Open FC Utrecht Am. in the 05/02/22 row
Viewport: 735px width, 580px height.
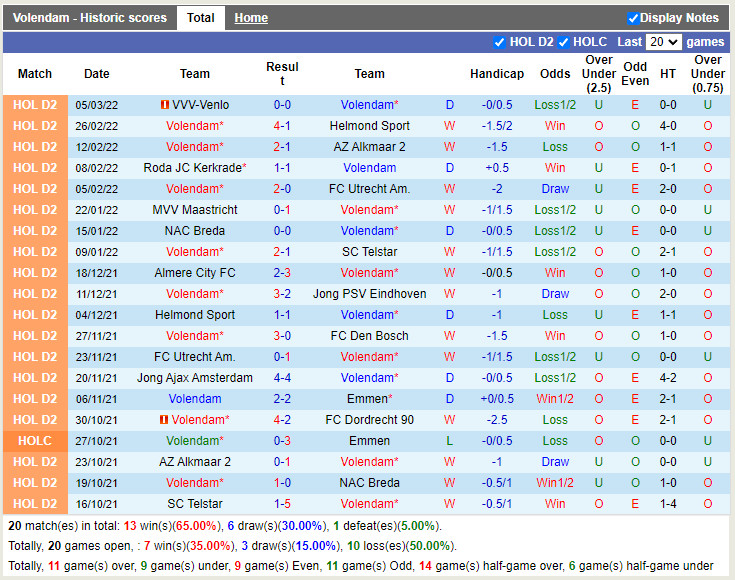click(x=369, y=189)
